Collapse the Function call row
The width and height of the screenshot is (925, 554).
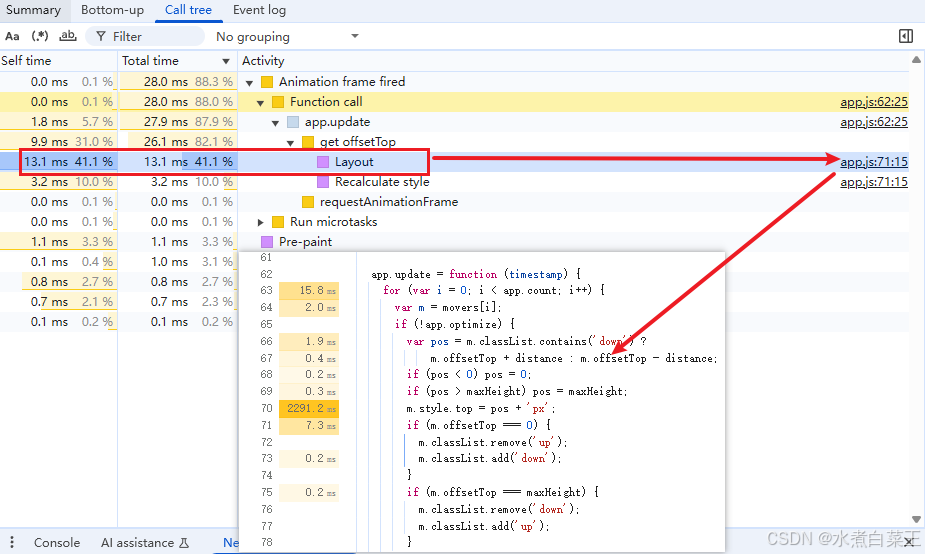260,103
